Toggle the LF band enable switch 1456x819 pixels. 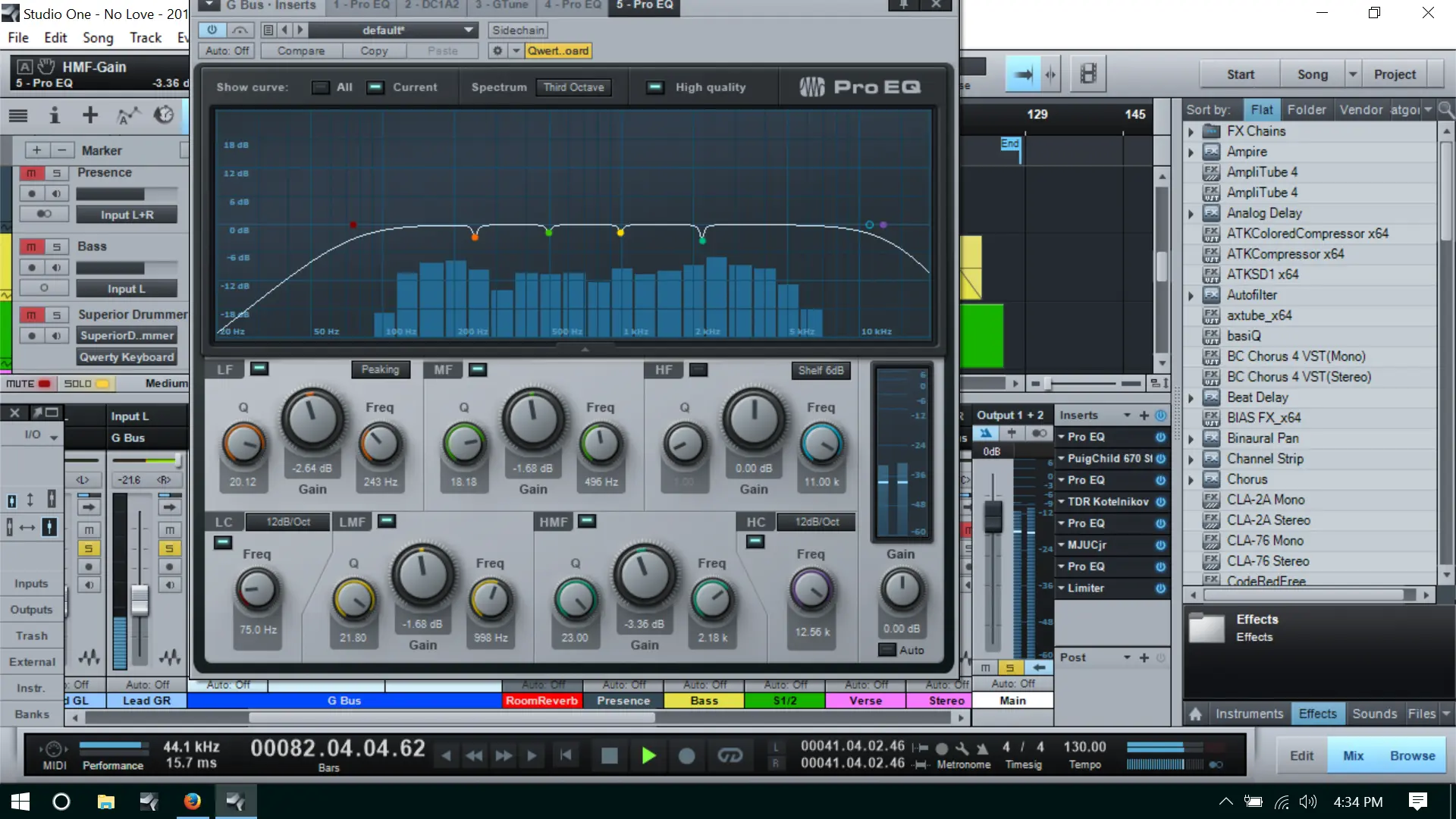click(259, 369)
